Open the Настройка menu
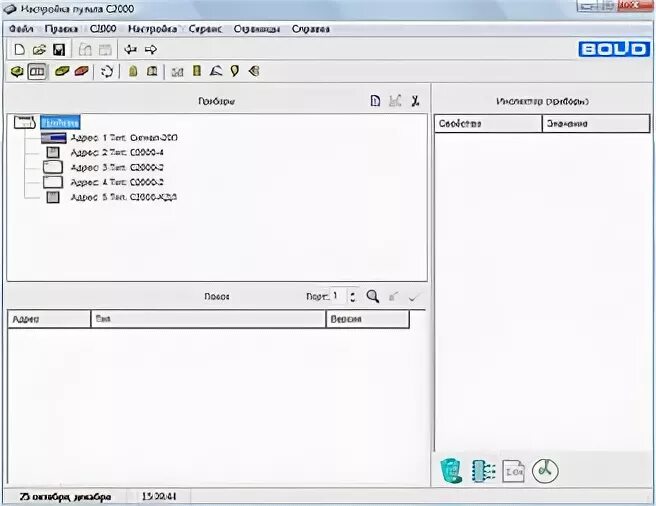Screen dimensions: 656x506 pos(152,29)
